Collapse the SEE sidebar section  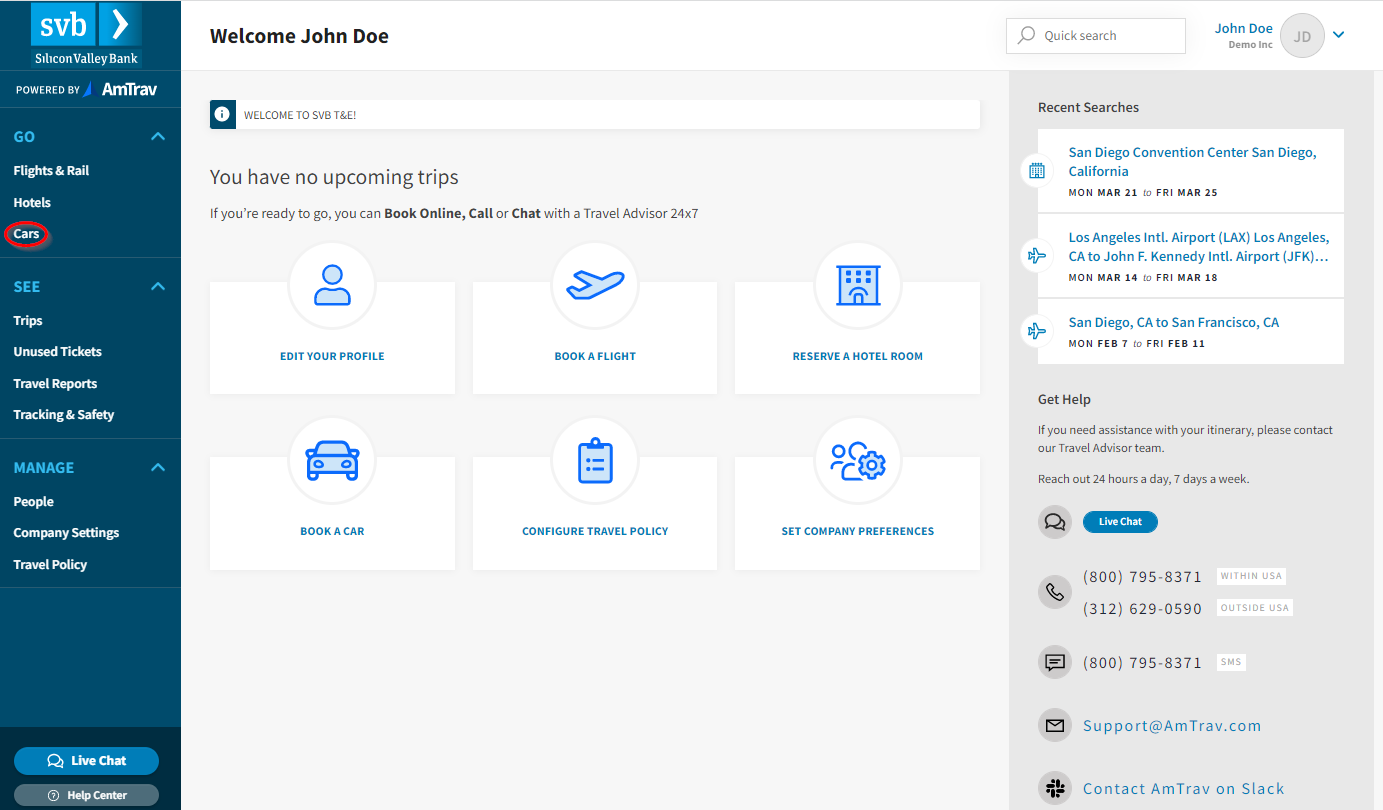[x=157, y=286]
